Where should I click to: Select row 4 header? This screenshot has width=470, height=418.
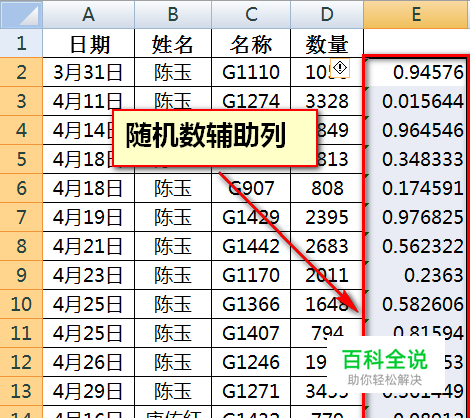click(x=21, y=130)
